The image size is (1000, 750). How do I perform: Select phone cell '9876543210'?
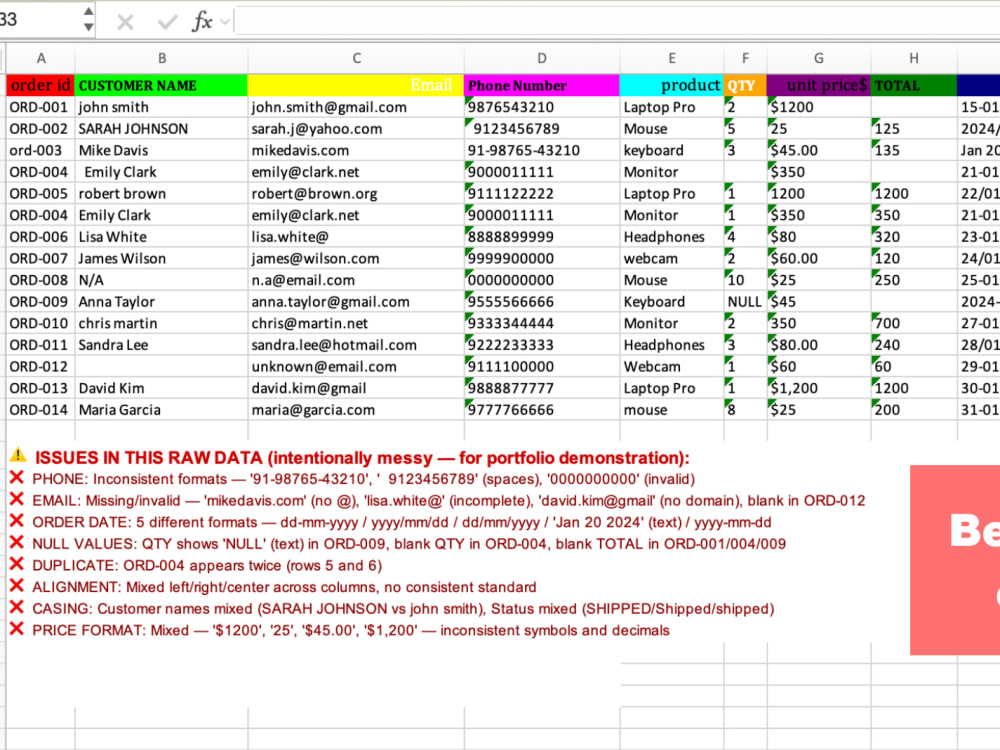click(x=542, y=107)
